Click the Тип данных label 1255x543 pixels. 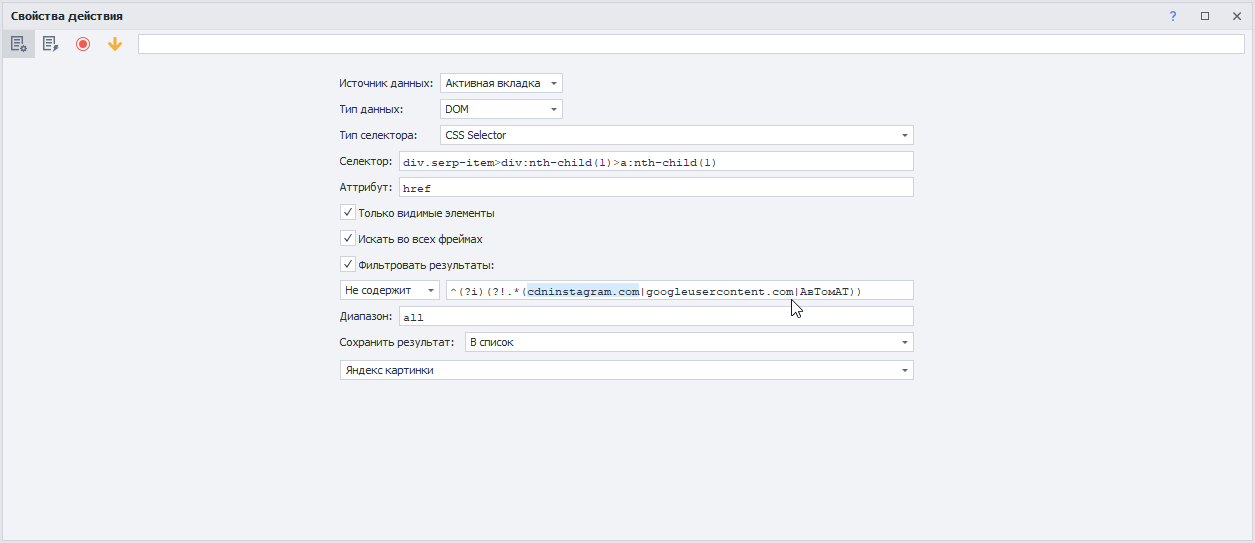coord(371,109)
